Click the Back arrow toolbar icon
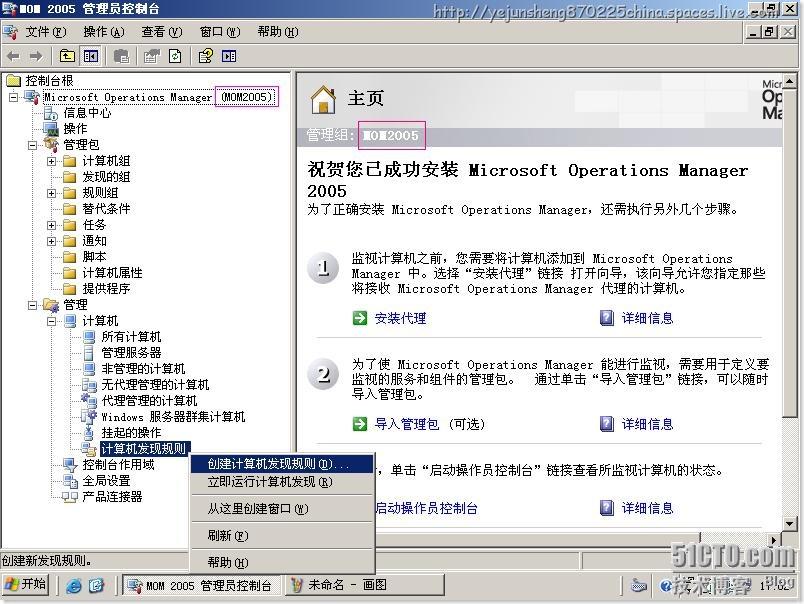This screenshot has height=604, width=804. point(14,56)
